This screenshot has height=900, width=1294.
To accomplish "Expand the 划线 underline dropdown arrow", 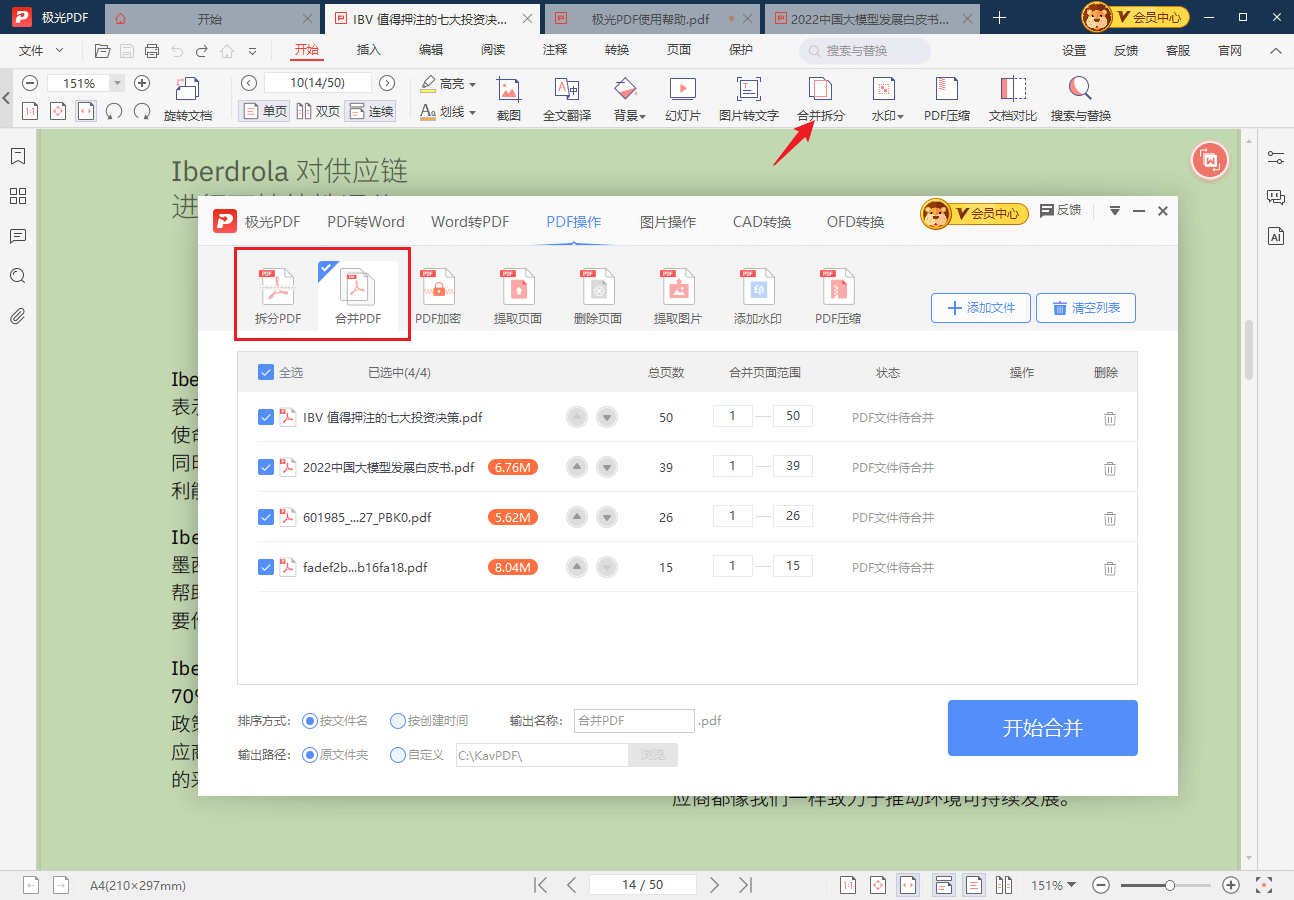I will coord(472,113).
